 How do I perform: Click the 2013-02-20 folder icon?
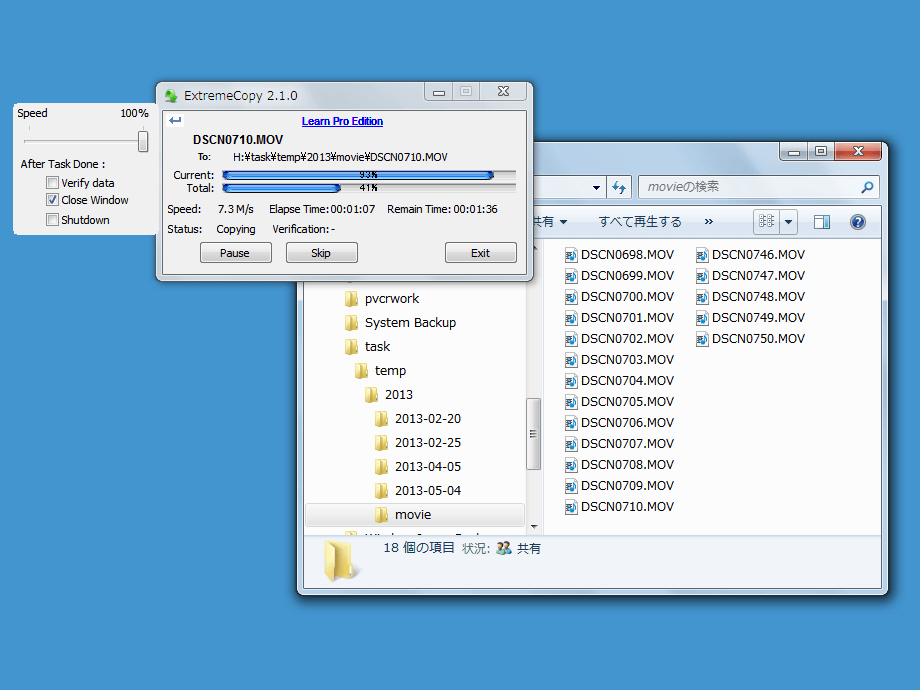tap(381, 419)
